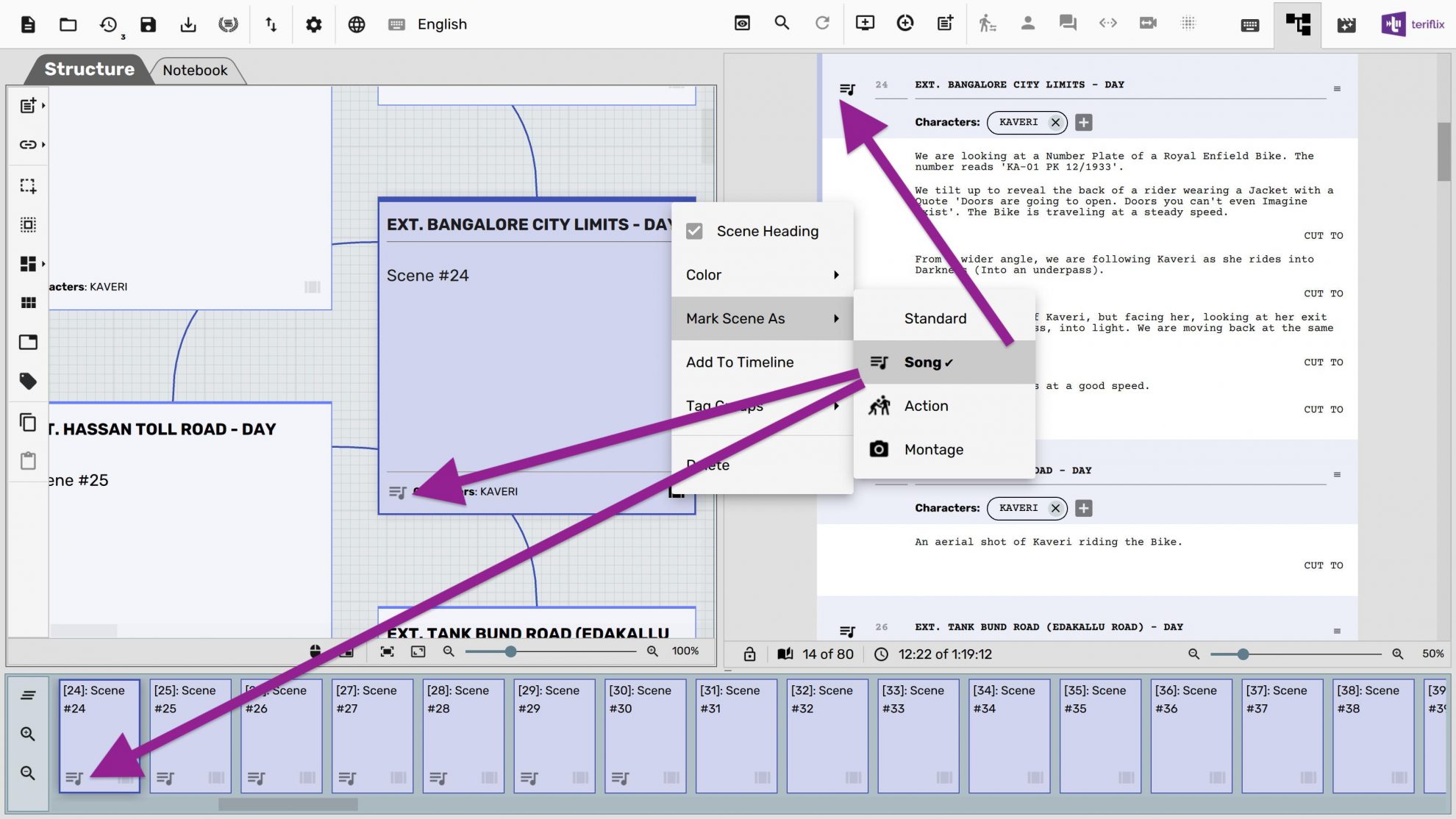This screenshot has height=819, width=1456.
Task: Toggle the Scene Heading checkbox in the context menu
Action: click(695, 231)
